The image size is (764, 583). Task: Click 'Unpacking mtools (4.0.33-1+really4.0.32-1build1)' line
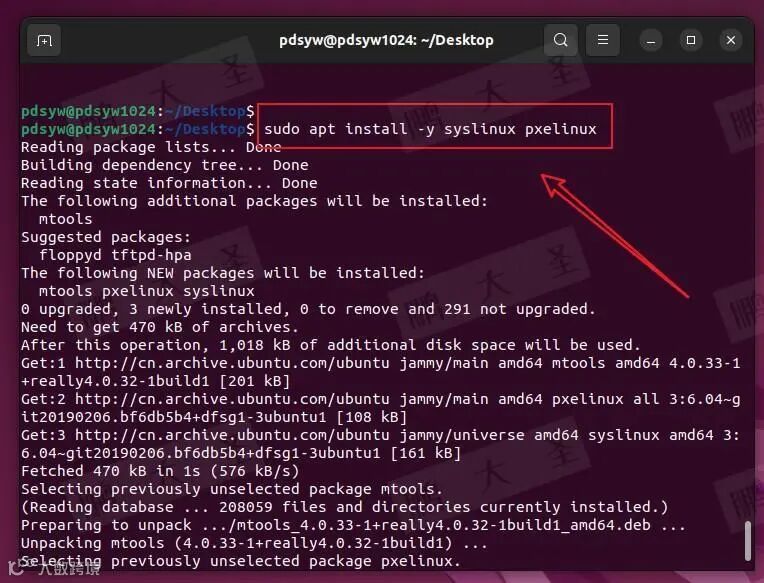254,544
